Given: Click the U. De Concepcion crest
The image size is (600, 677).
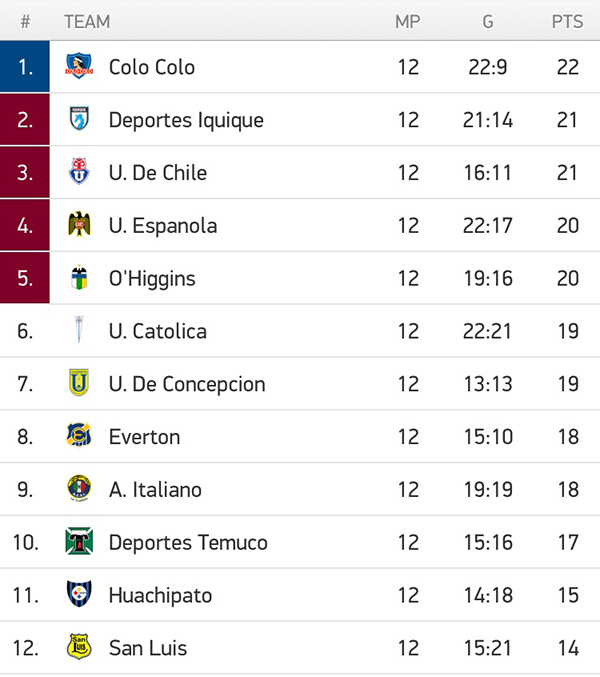Looking at the screenshot, I should [79, 383].
